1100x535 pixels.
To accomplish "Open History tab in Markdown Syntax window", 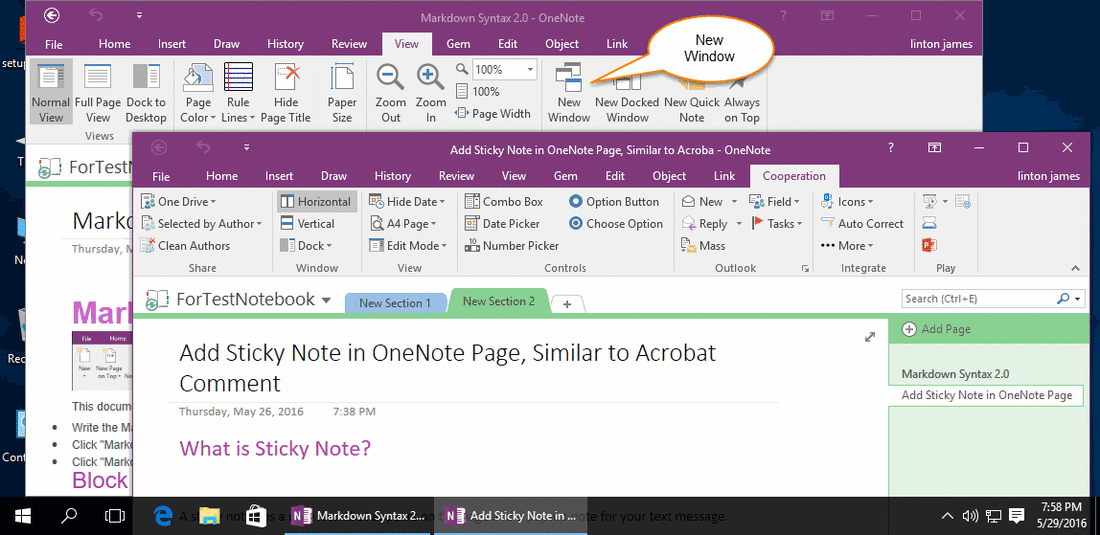I will (285, 43).
